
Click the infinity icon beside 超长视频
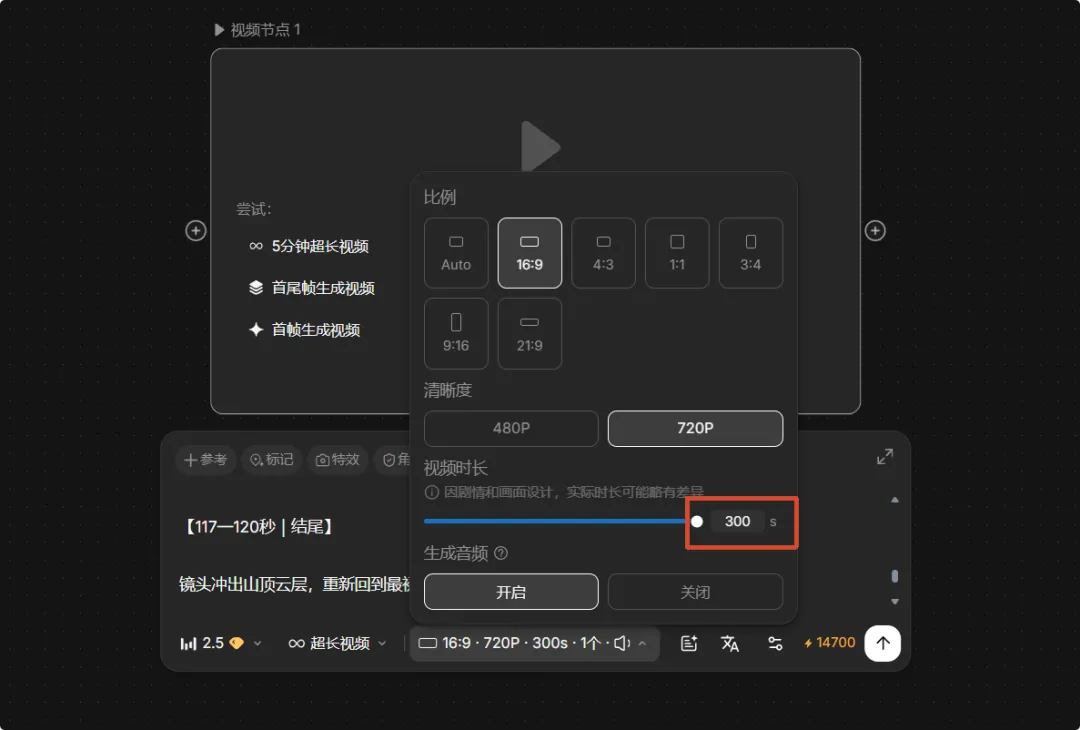pos(296,643)
